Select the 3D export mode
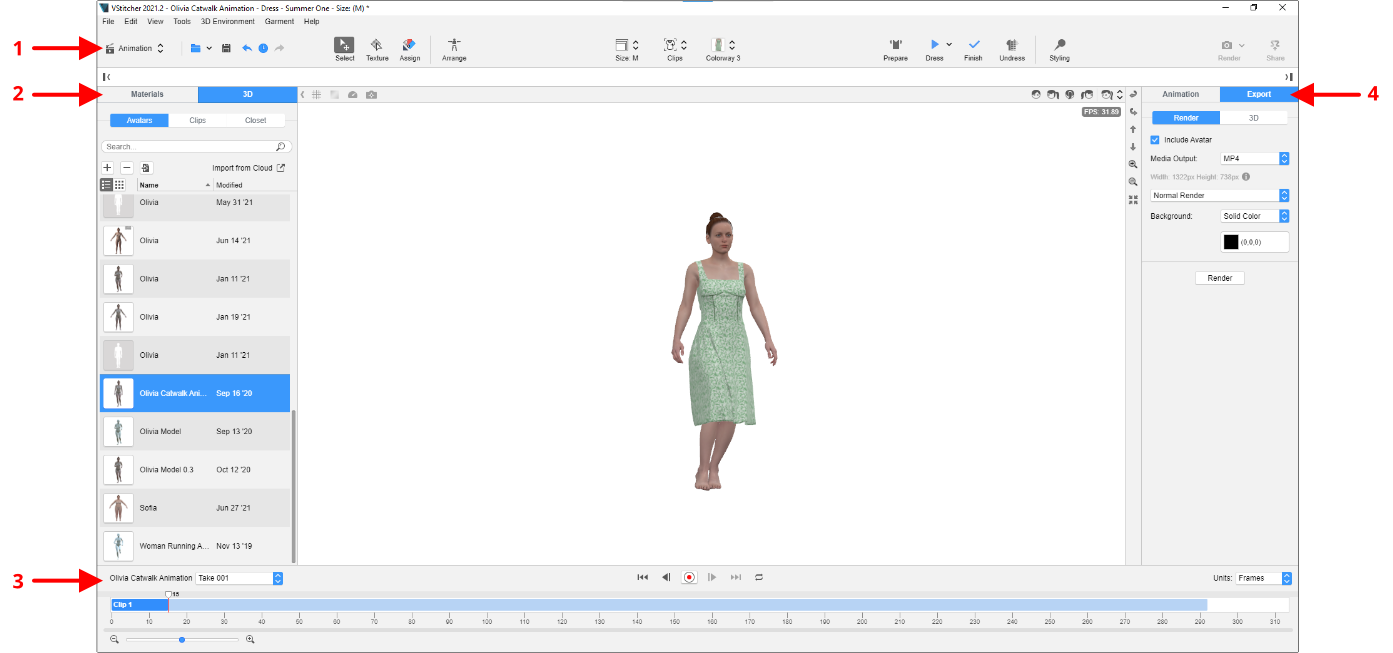This screenshot has height=653, width=1393. coord(1254,118)
